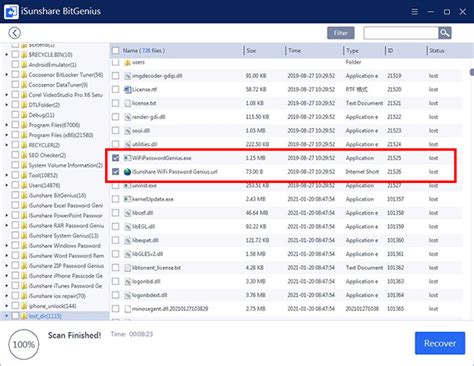Check the lost_dir(1115) tree checkbox
Image resolution: width=474 pixels, height=366 pixels.
15,315
